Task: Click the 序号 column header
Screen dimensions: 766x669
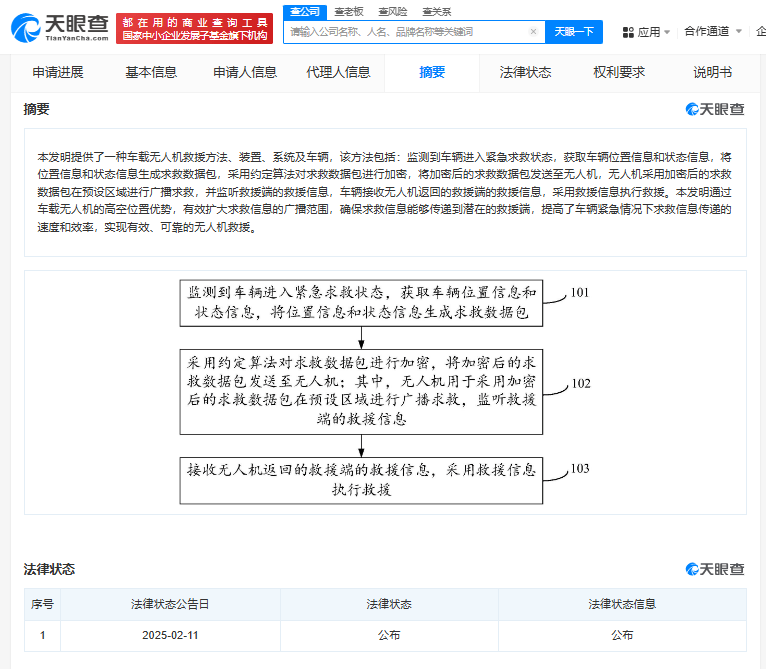Action: tap(43, 604)
